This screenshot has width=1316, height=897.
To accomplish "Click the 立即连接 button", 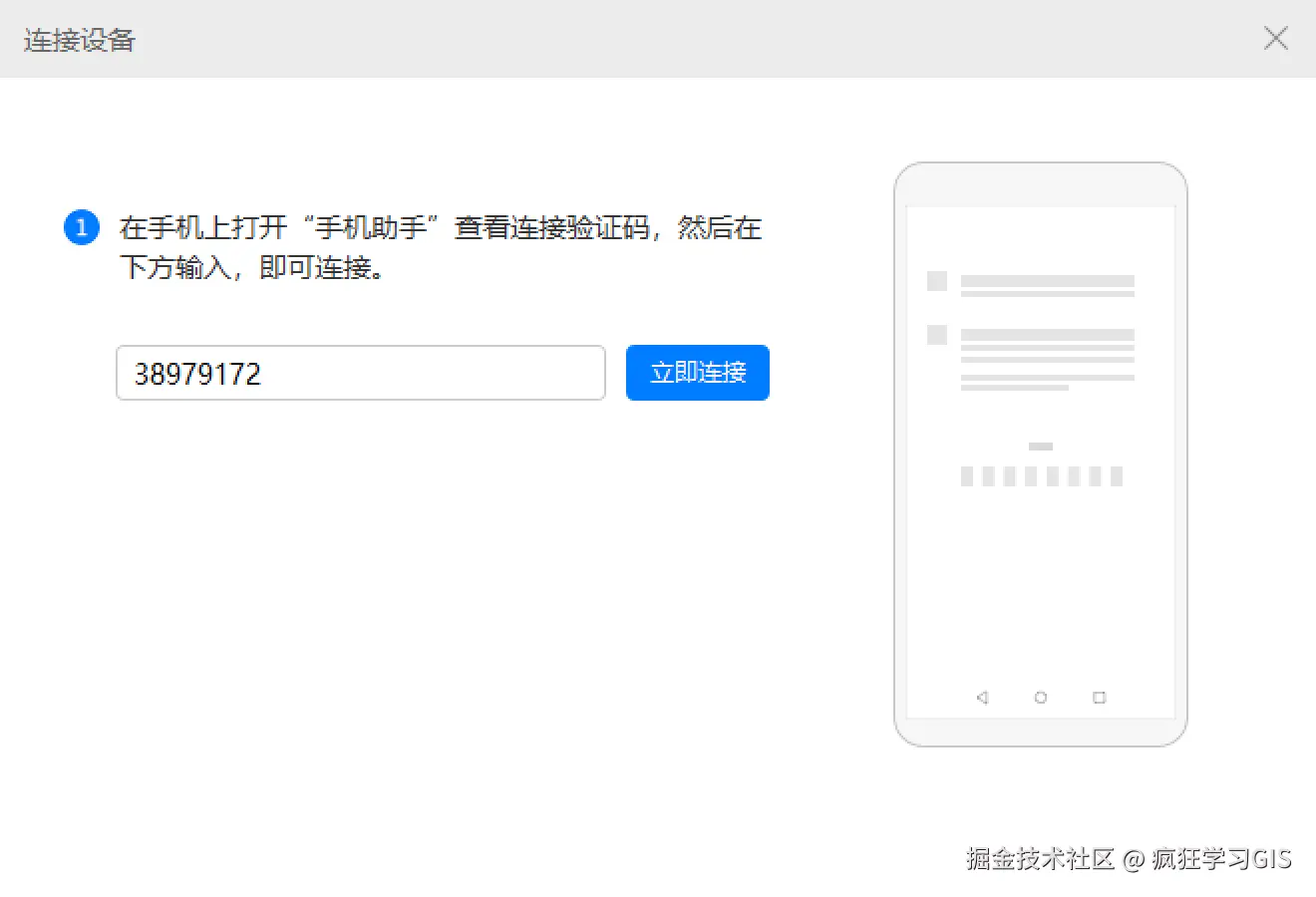I will pos(698,373).
